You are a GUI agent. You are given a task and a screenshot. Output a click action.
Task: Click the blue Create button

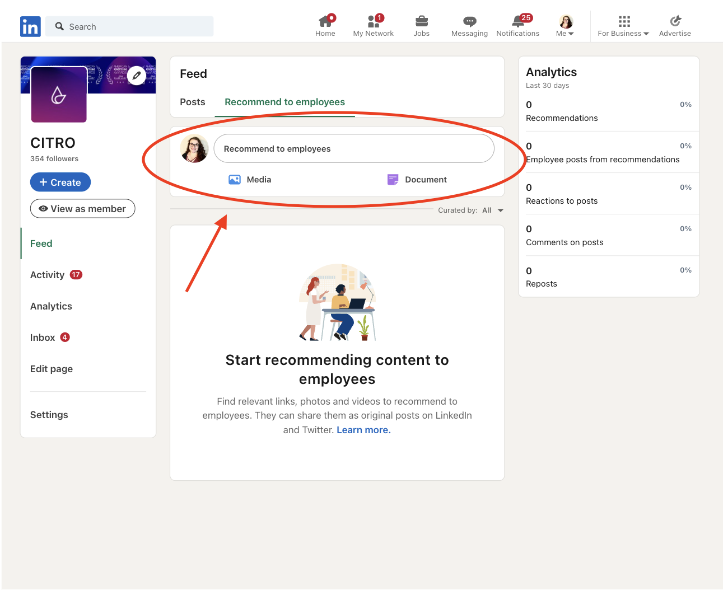click(60, 182)
